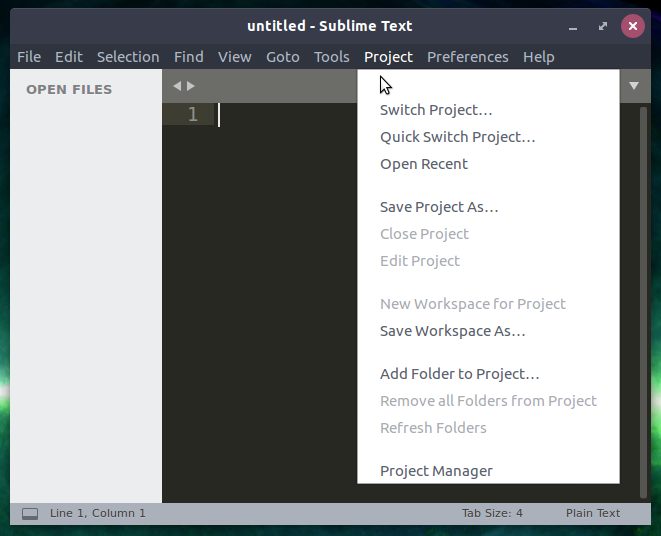
Task: Maximize the Sublime Text window
Action: 603,26
